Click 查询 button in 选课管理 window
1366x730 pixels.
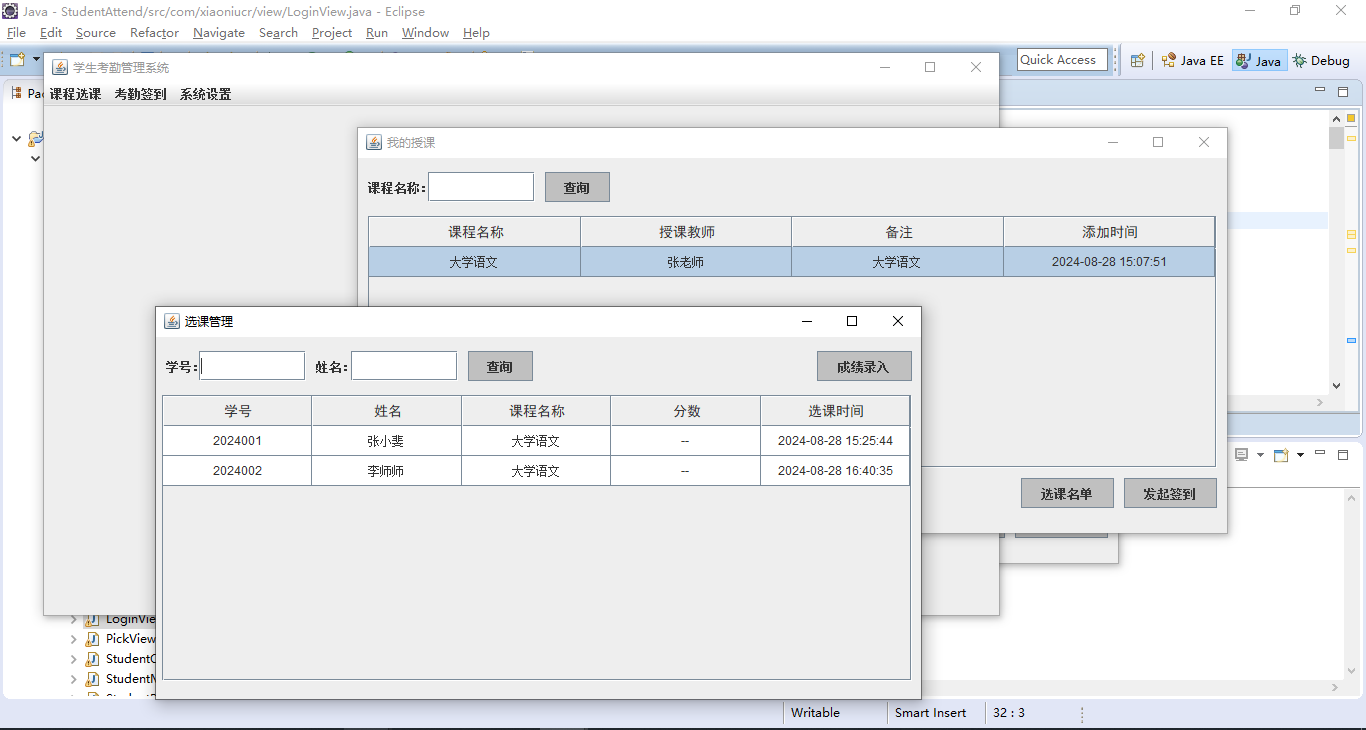500,366
